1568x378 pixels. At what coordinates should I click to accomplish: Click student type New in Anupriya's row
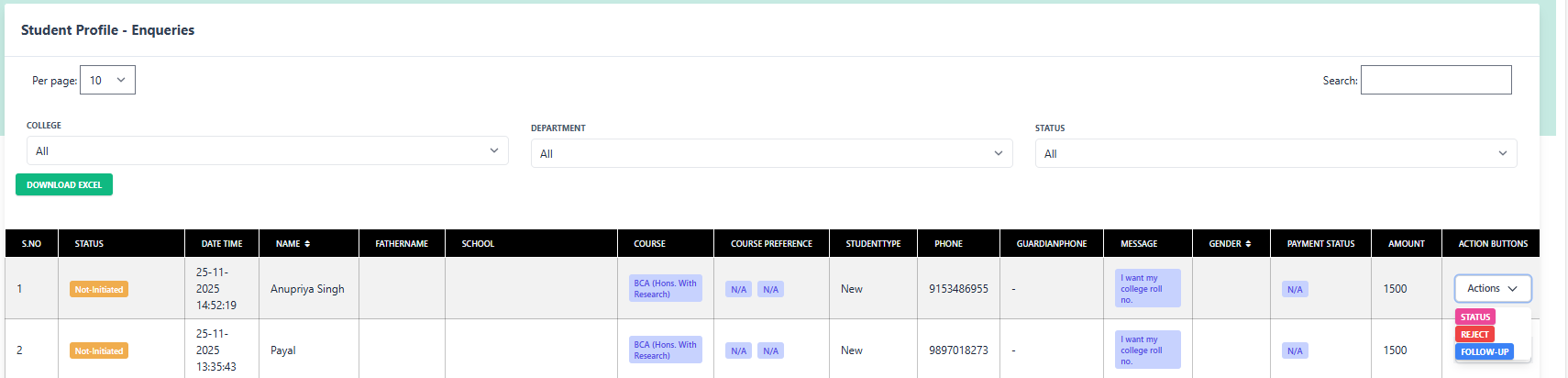coord(852,288)
